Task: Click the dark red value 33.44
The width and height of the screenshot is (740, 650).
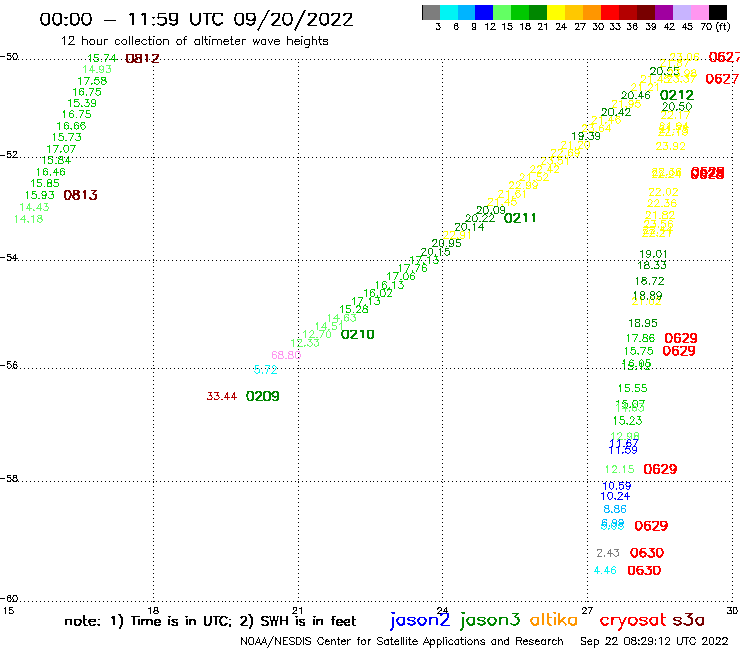Action: [x=221, y=396]
